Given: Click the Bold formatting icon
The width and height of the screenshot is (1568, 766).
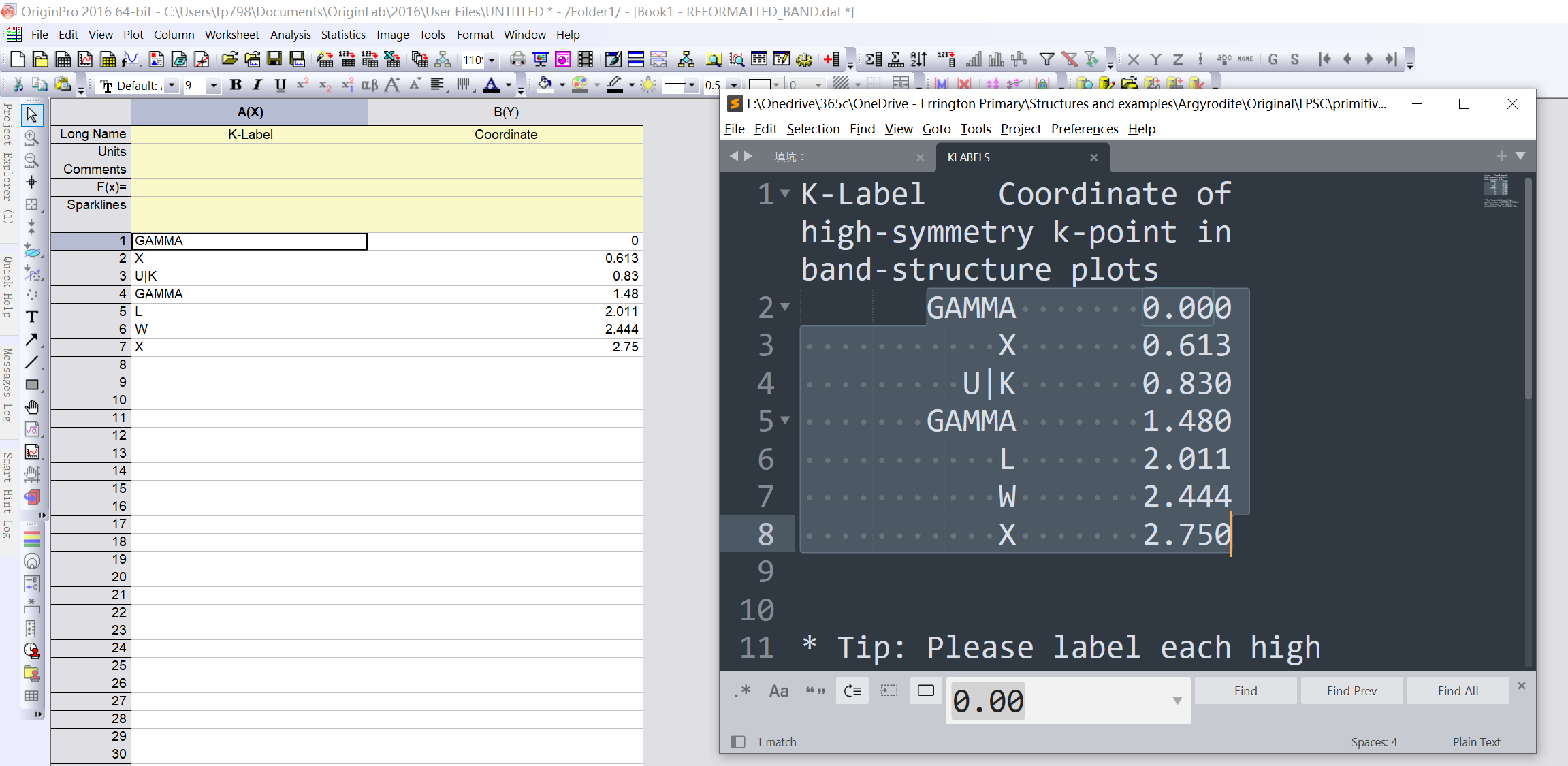Looking at the screenshot, I should (236, 85).
